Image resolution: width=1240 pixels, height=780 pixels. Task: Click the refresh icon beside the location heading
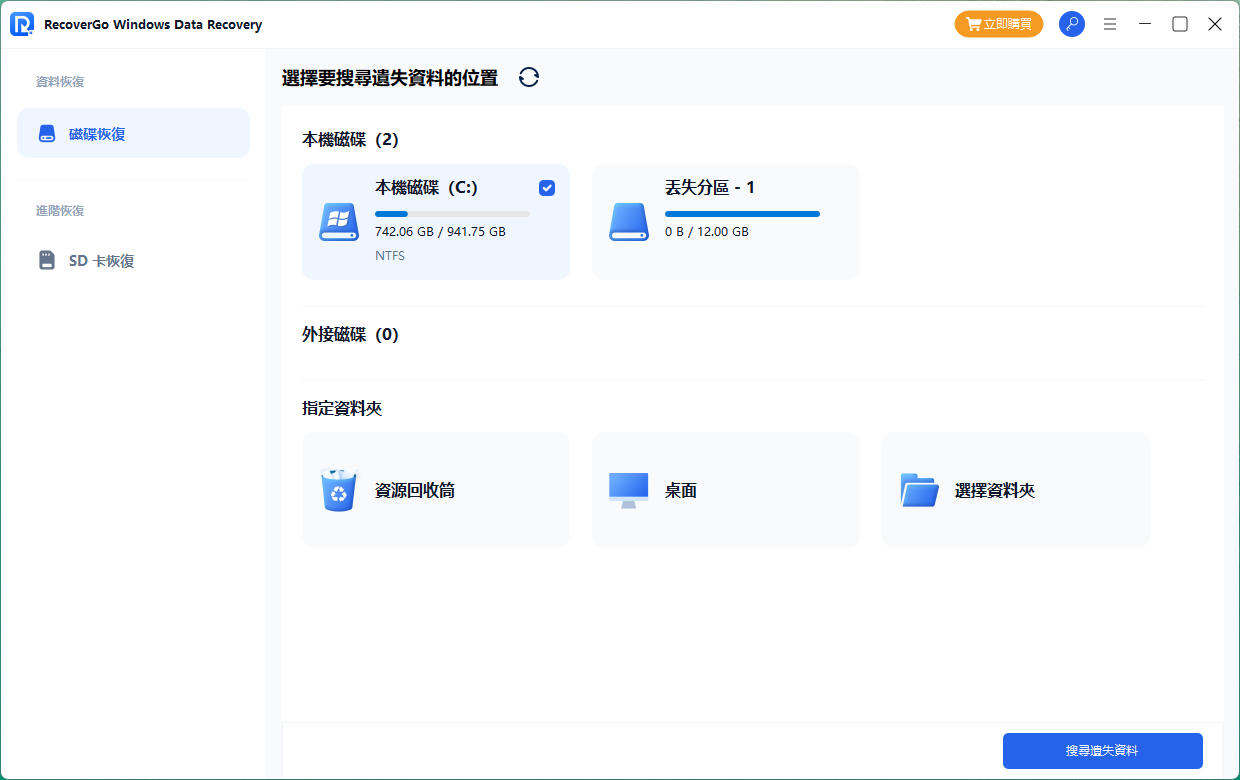[x=529, y=78]
